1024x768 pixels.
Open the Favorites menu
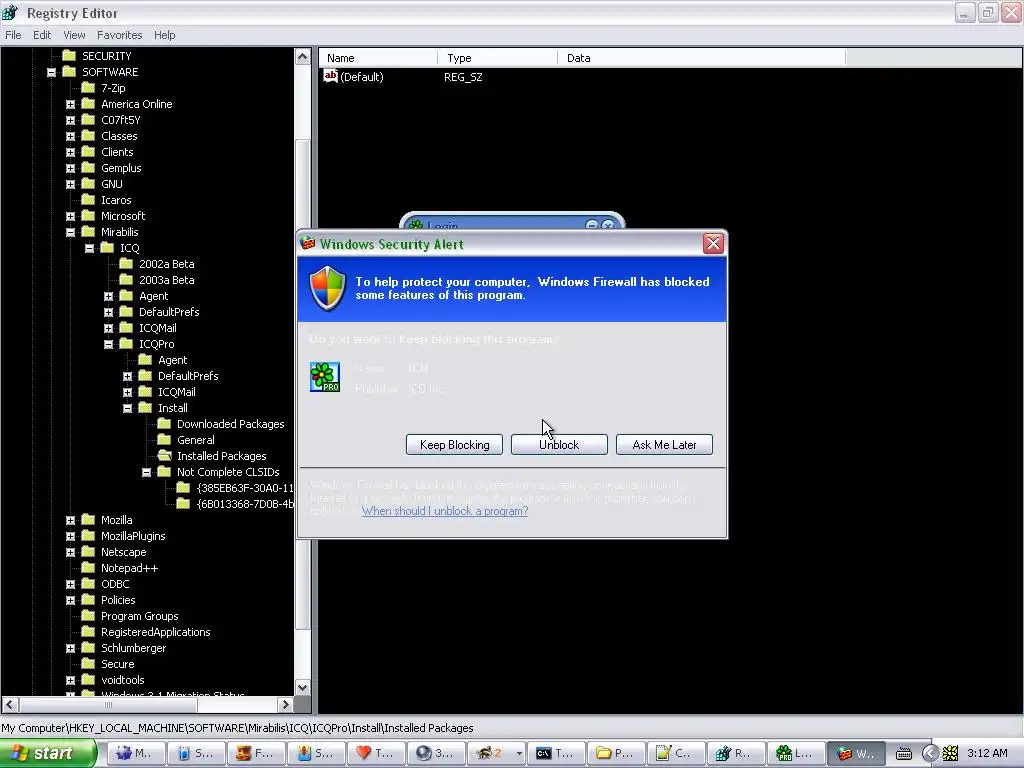(120, 35)
